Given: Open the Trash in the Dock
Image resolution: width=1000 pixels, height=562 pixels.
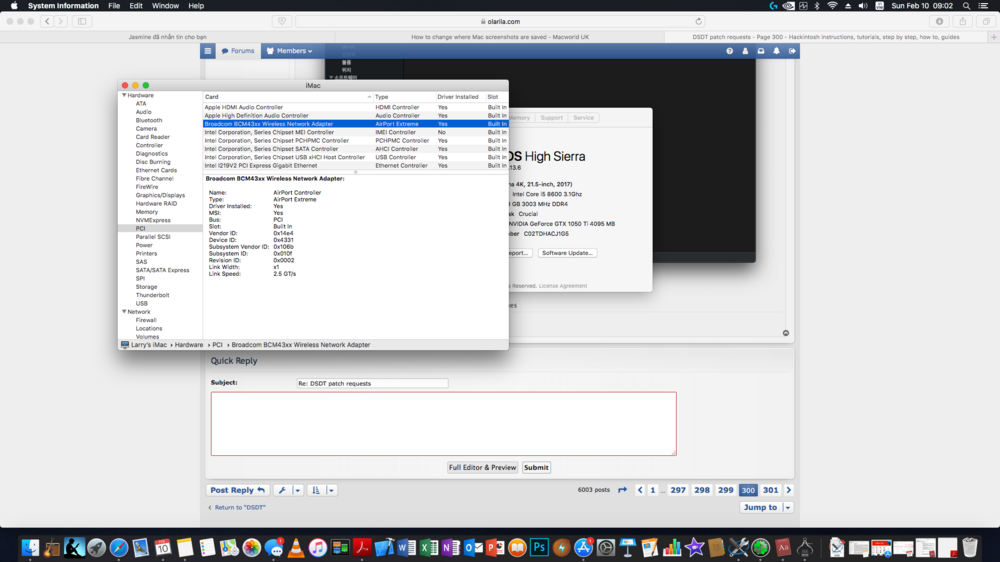Looking at the screenshot, I should tap(969, 547).
